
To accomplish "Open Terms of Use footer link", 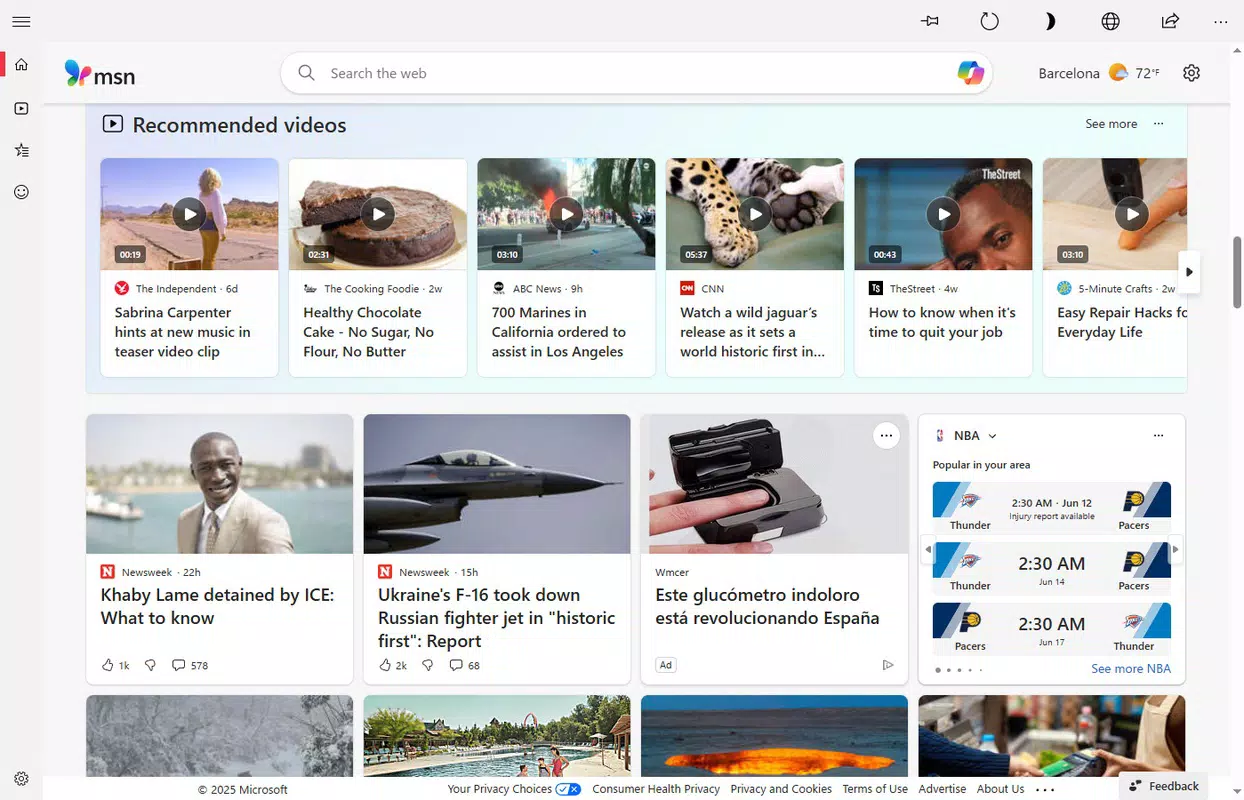I will 875,789.
